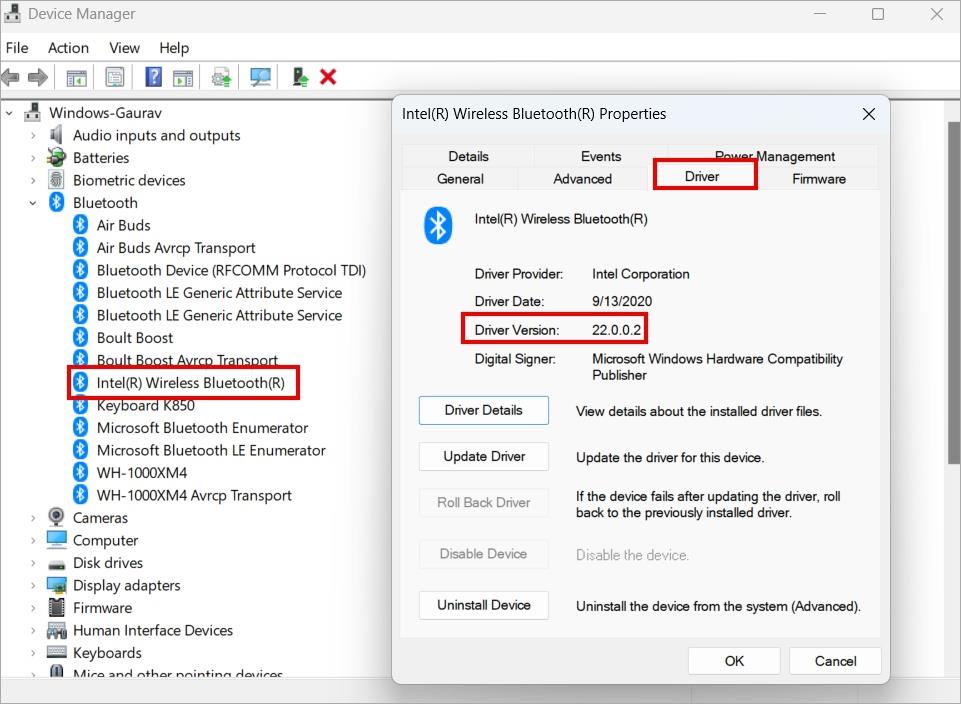Image resolution: width=961 pixels, height=704 pixels.
Task: Toggle the show/hide console tree toolbar icon
Action: coord(77,78)
